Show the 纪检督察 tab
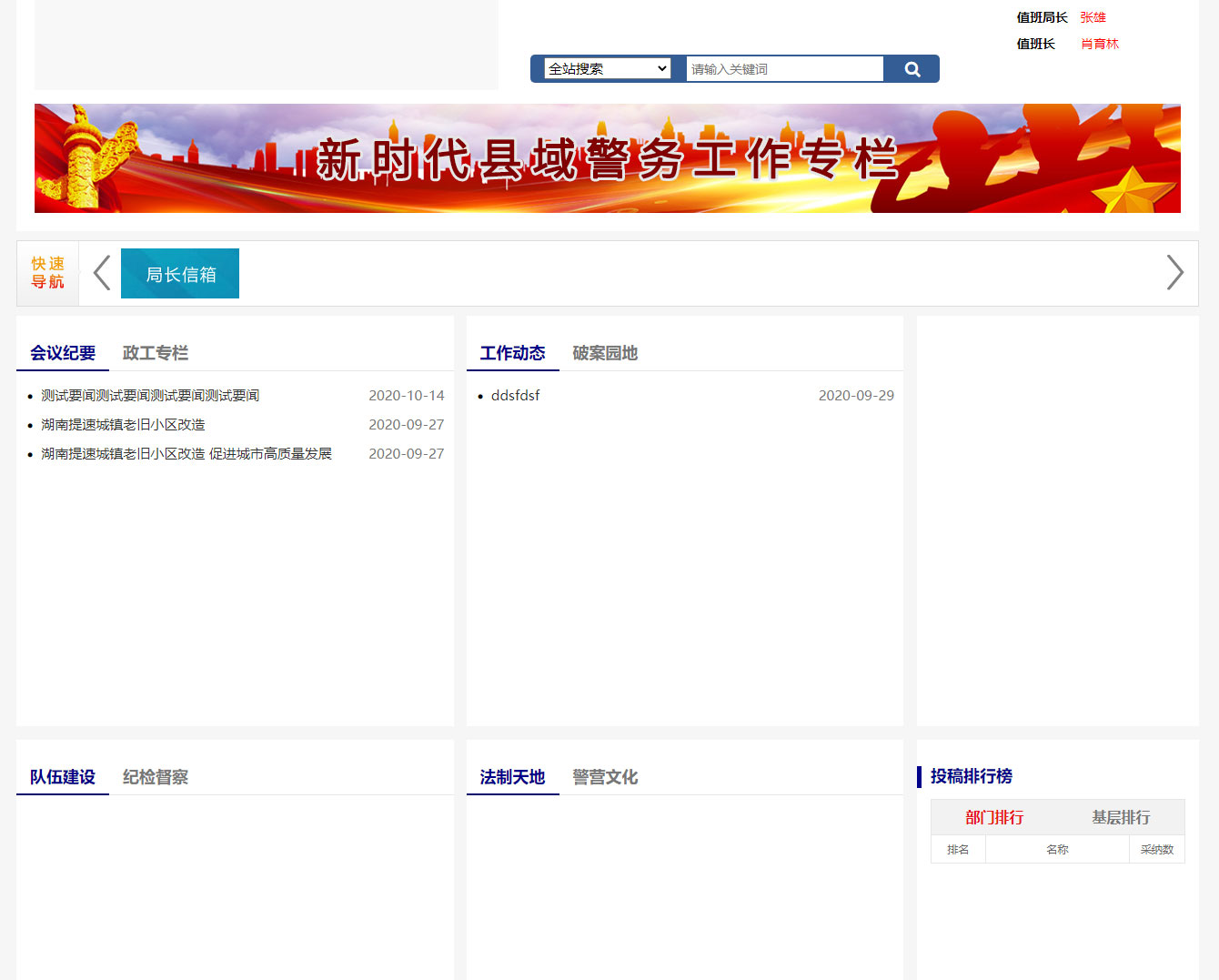Image resolution: width=1219 pixels, height=980 pixels. coord(156,777)
